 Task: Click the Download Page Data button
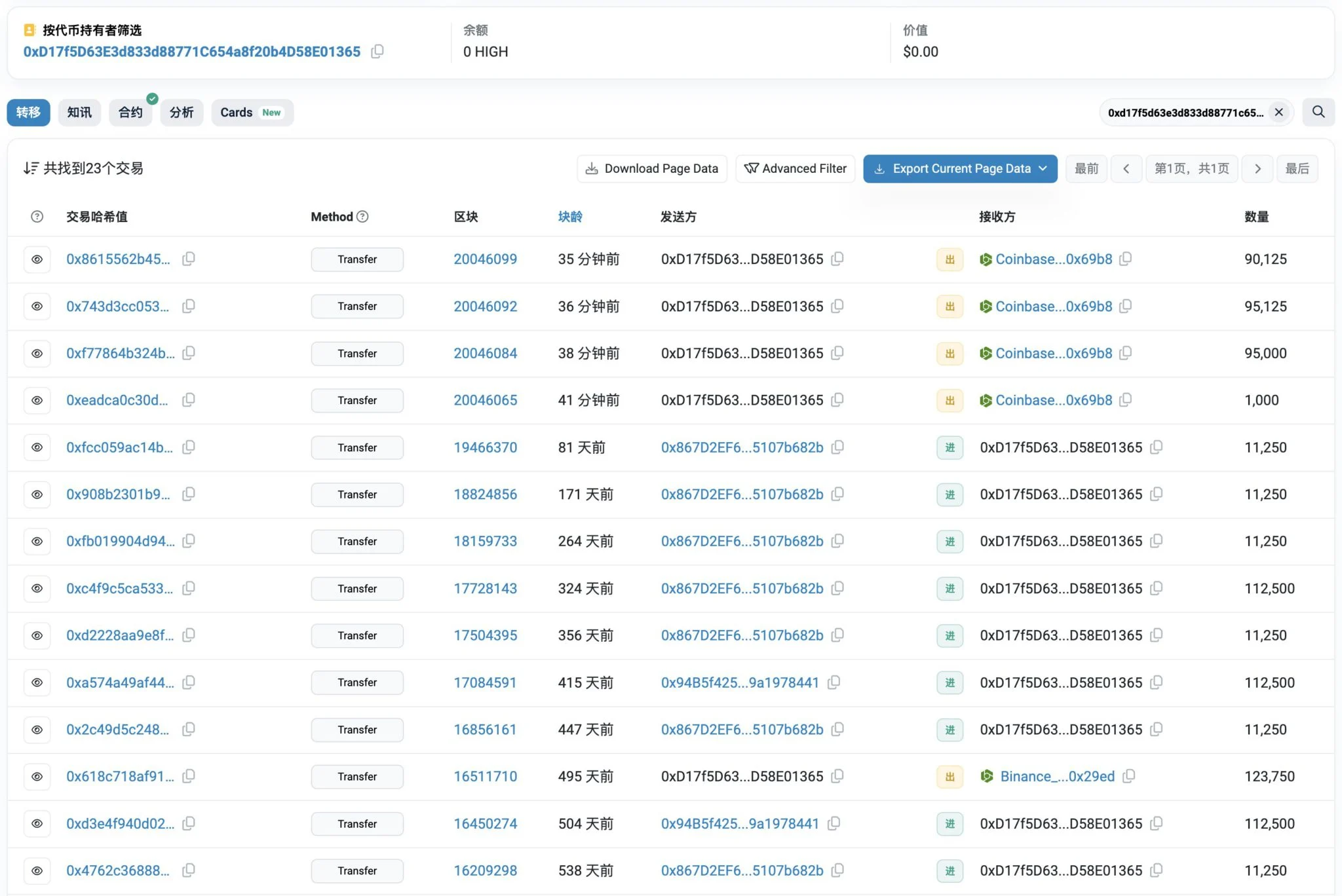pos(652,168)
